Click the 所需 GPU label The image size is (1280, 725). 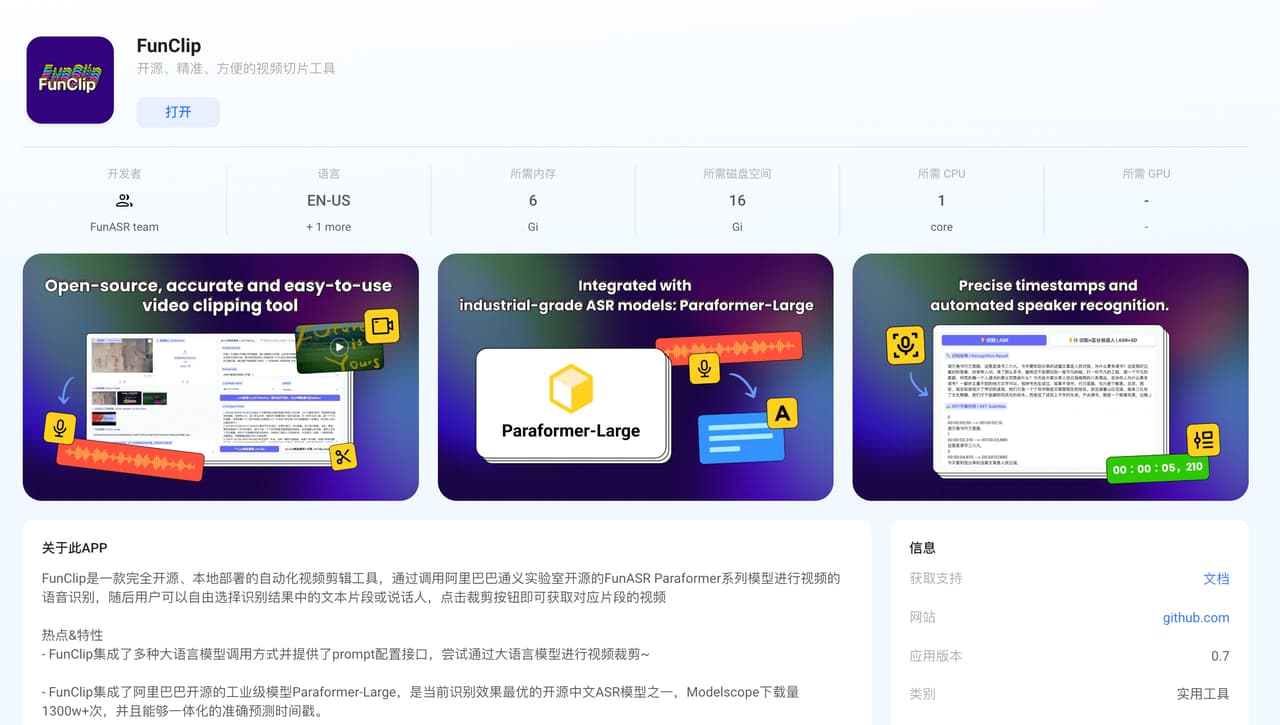[x=1146, y=174]
